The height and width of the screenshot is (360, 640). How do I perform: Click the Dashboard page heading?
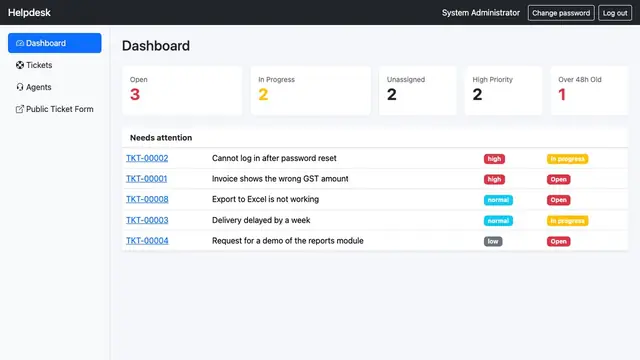[156, 46]
